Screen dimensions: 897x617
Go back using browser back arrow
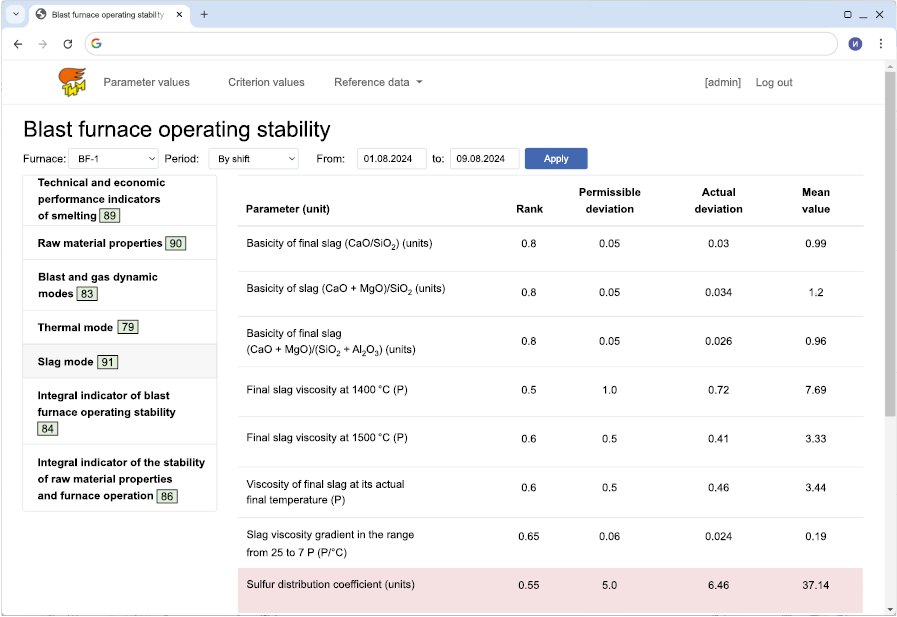point(18,44)
